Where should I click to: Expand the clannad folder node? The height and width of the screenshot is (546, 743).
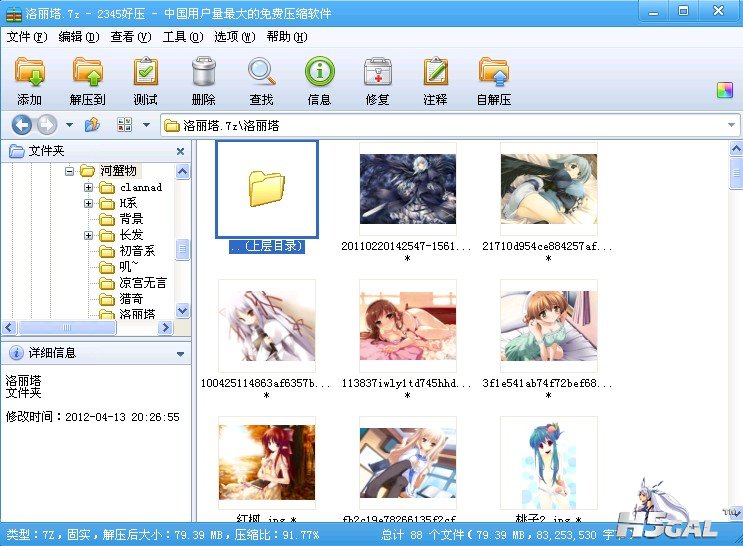(88, 188)
